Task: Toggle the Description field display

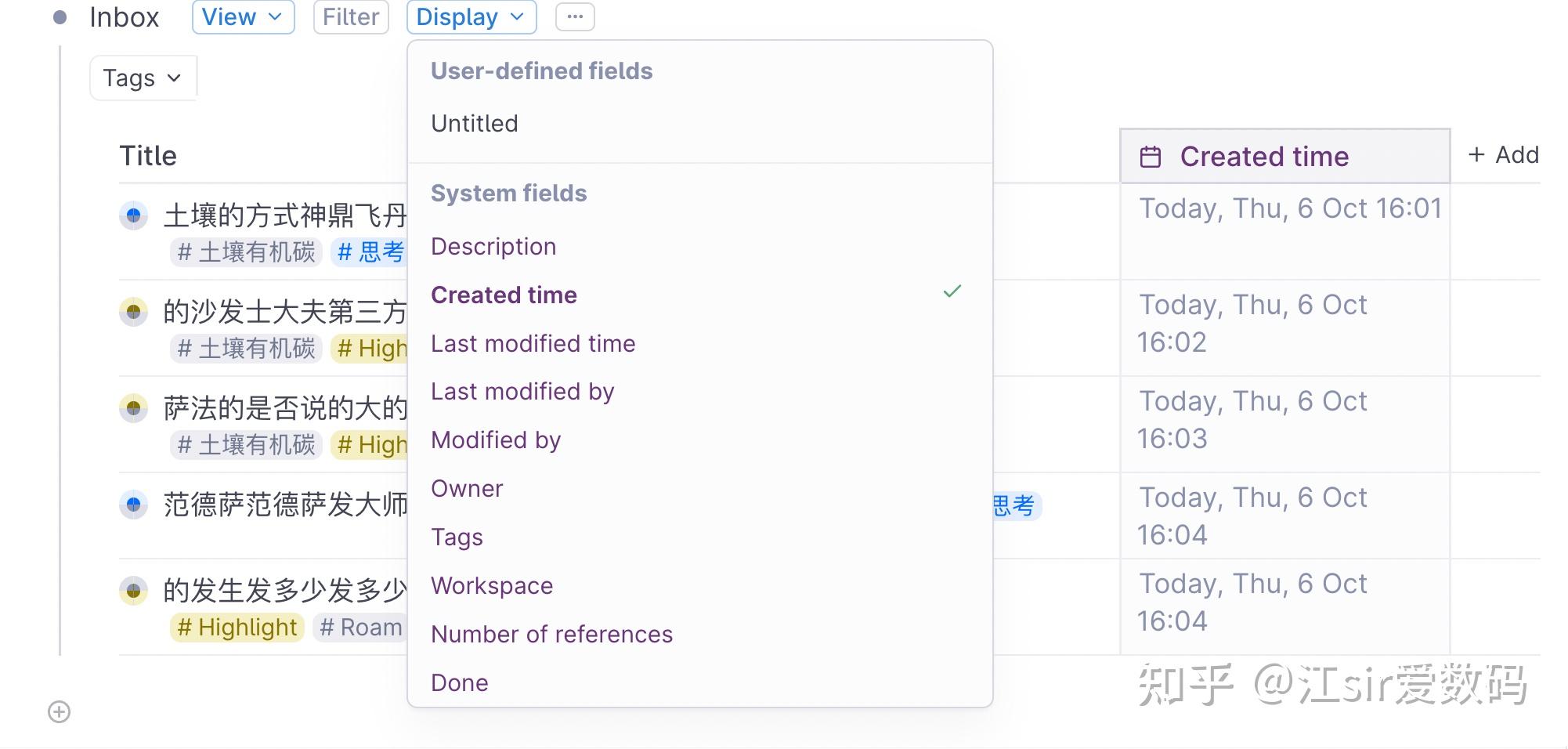Action: click(493, 247)
